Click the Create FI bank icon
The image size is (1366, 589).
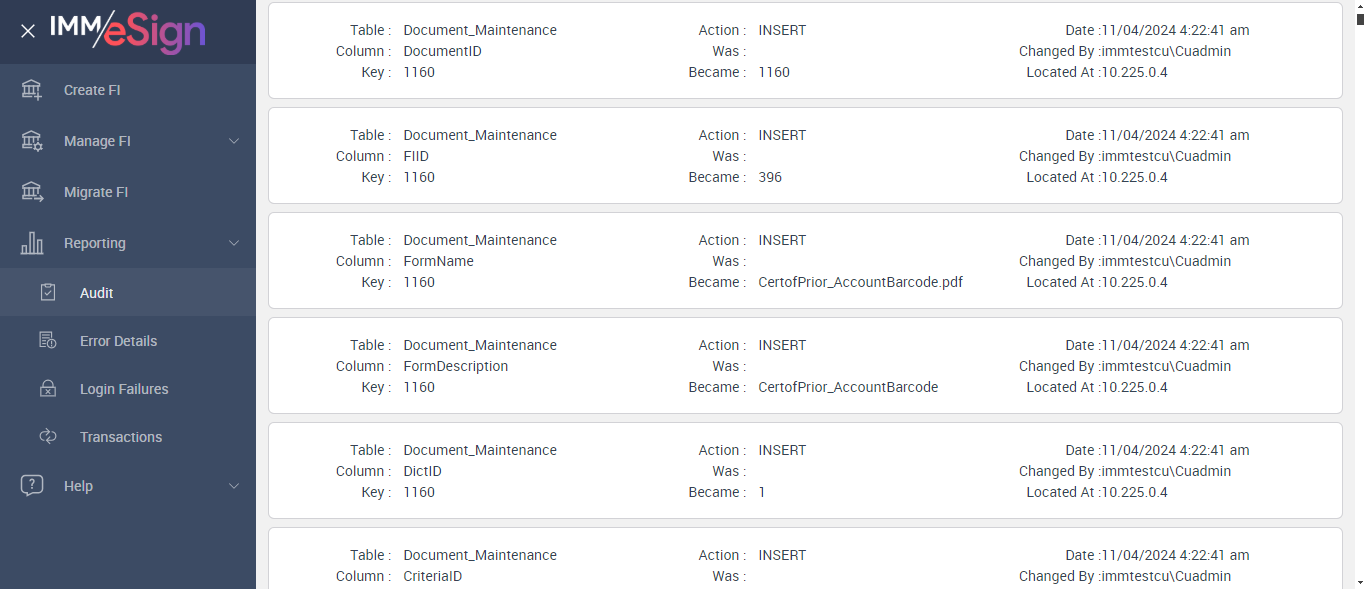32,90
